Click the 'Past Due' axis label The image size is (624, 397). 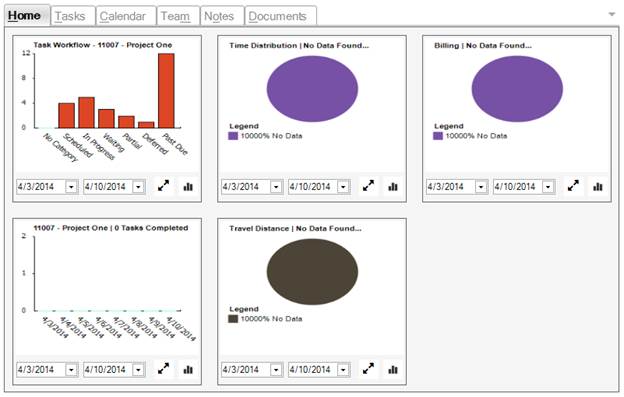point(175,144)
